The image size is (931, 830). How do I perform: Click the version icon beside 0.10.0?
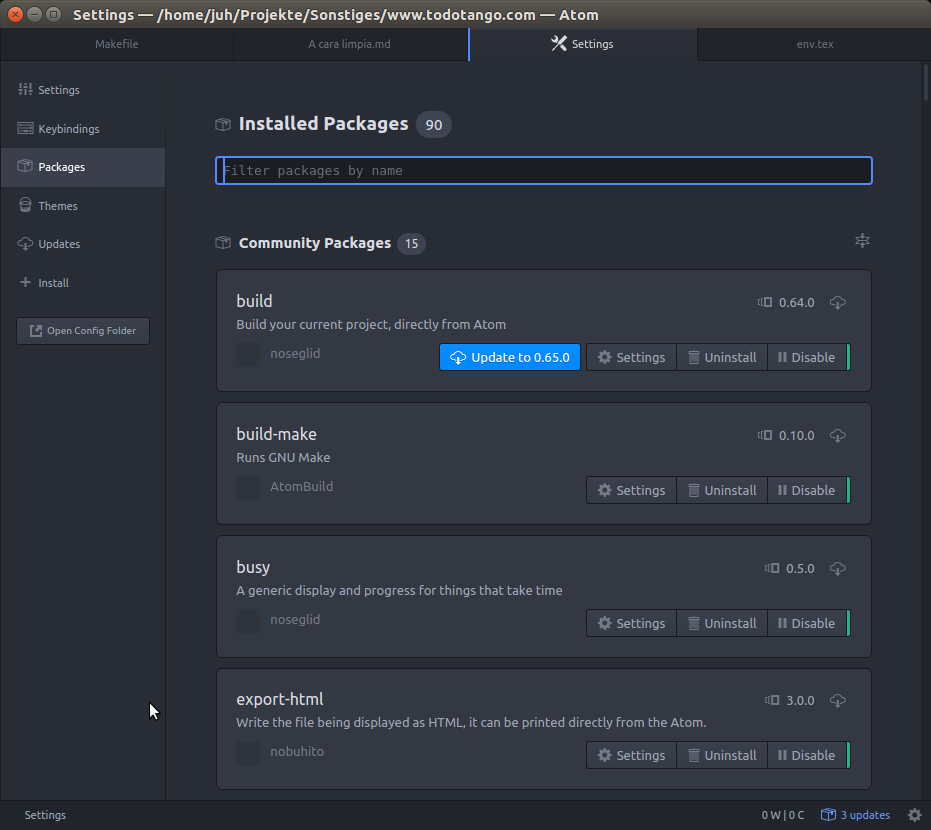click(765, 435)
